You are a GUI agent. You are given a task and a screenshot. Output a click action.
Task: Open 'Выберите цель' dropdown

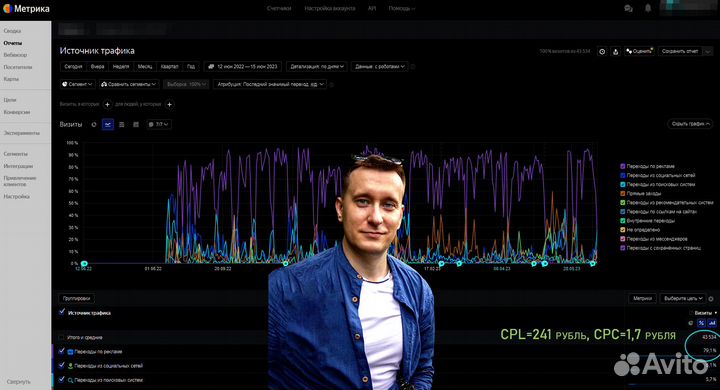[x=683, y=299]
